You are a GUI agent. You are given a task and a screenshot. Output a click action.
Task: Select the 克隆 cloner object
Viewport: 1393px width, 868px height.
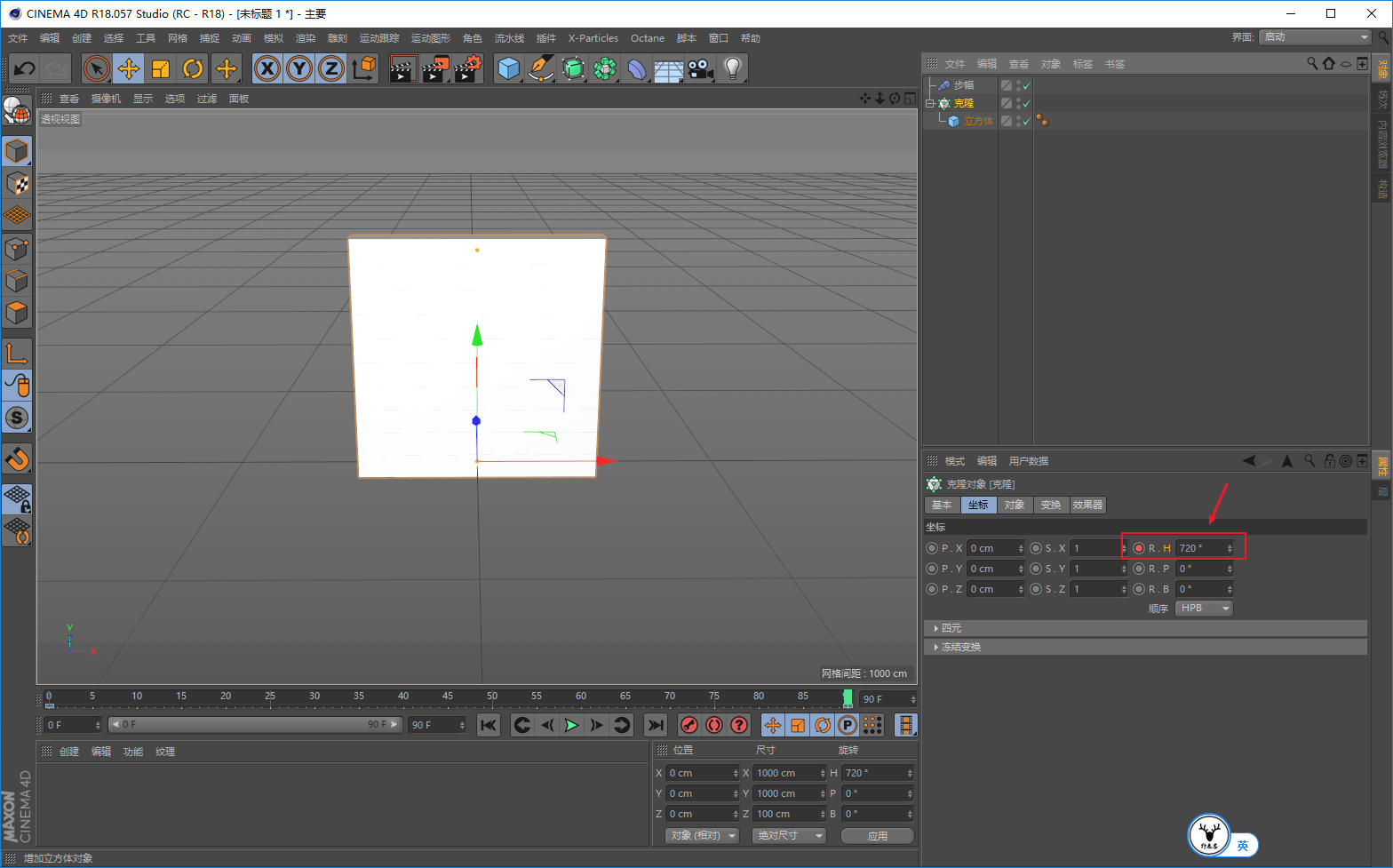(964, 103)
